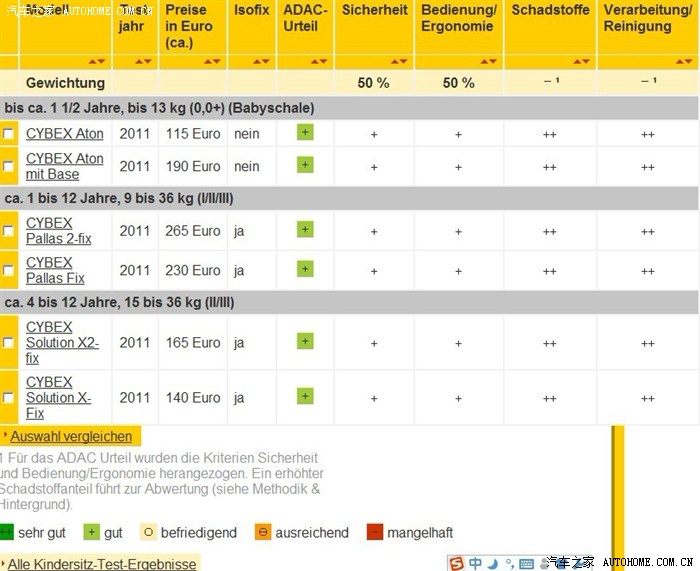Viewport: 700px width, 571px height.
Task: Click the Bedienung/Ergonomie column header
Action: click(458, 18)
